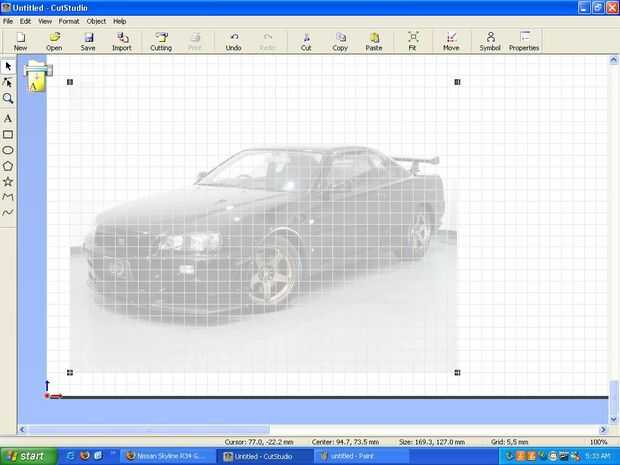
Task: Open the File menu
Action: pos(8,21)
